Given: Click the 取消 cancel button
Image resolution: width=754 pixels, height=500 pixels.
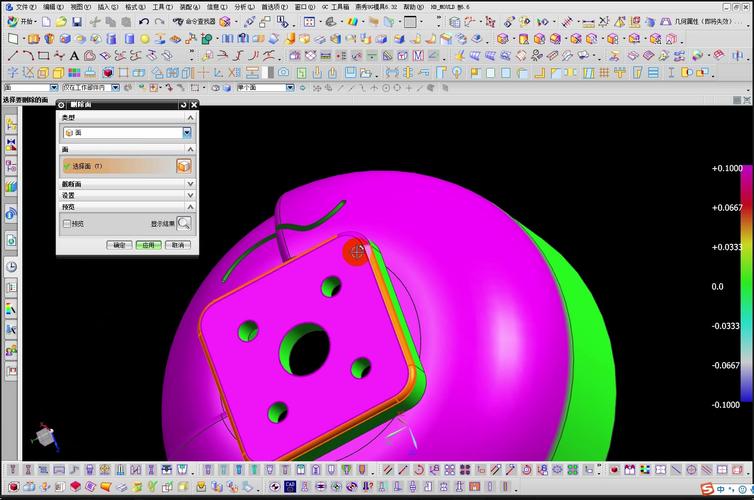Looking at the screenshot, I should (x=178, y=245).
